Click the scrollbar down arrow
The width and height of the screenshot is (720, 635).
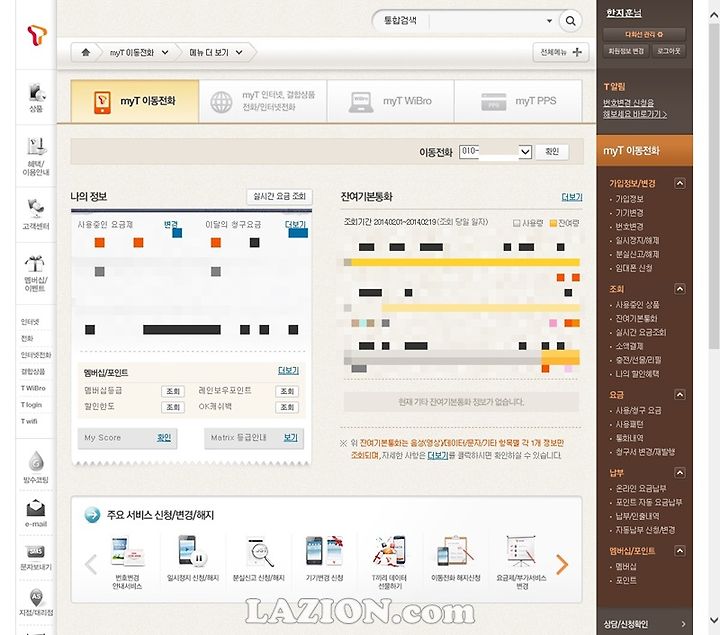714,620
